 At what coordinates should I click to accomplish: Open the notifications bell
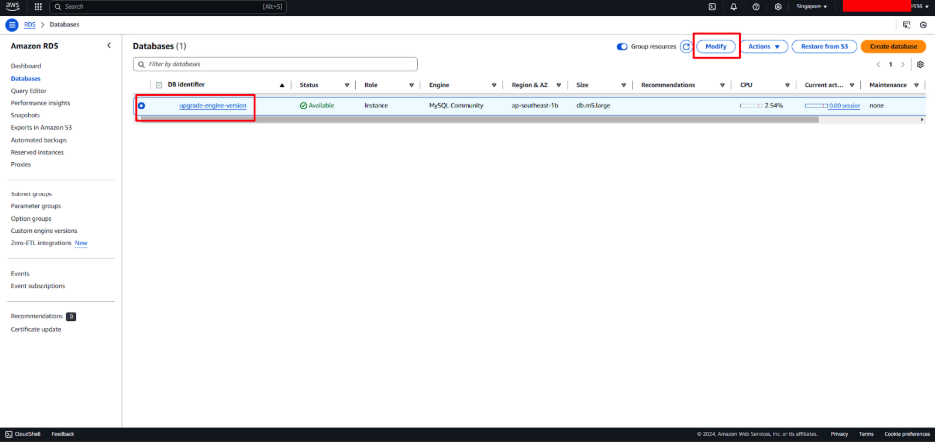point(734,7)
